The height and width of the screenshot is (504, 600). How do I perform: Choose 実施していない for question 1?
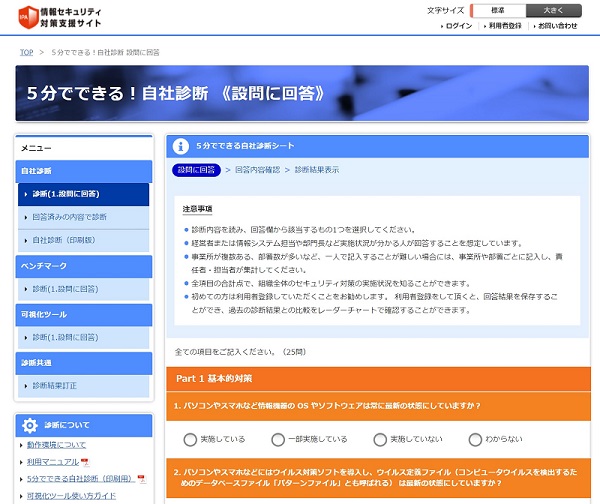pyautogui.click(x=380, y=439)
